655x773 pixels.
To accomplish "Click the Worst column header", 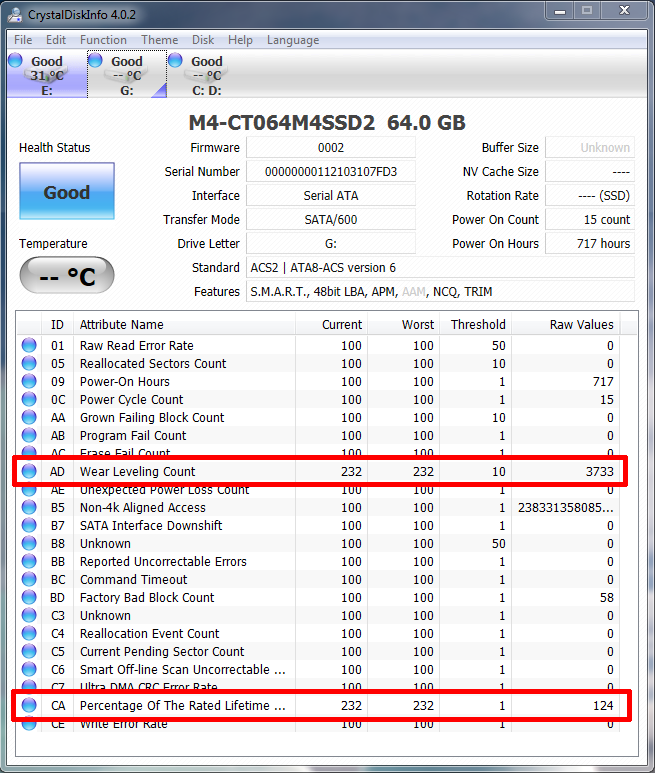I will [403, 324].
